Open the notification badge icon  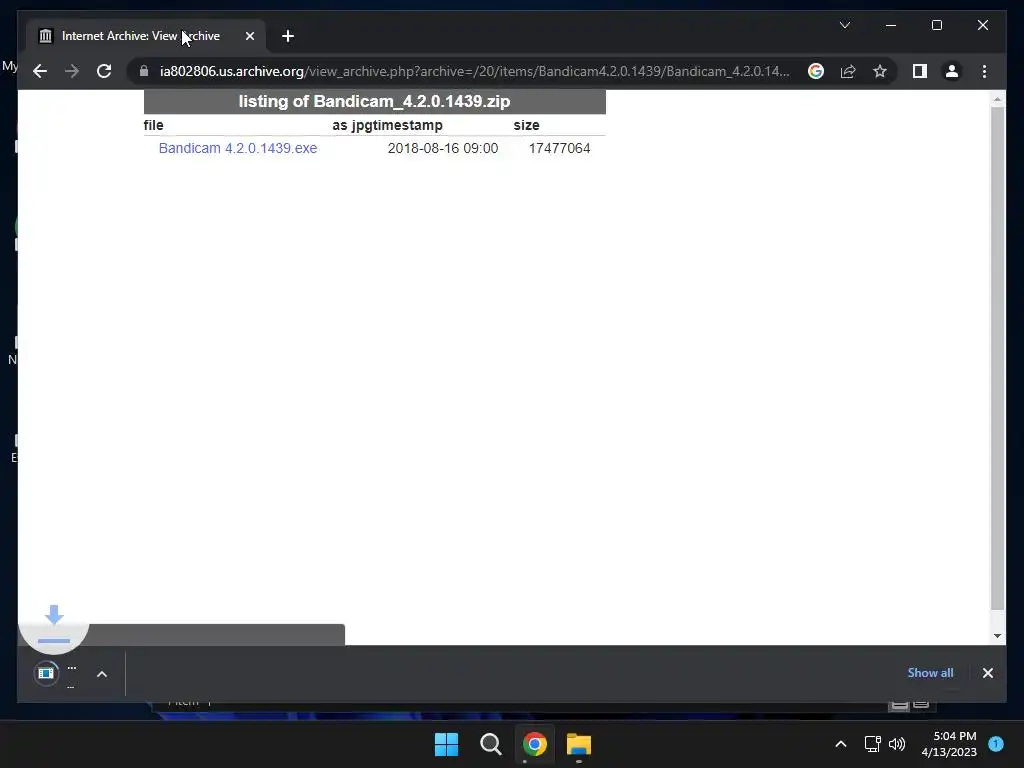tap(996, 744)
